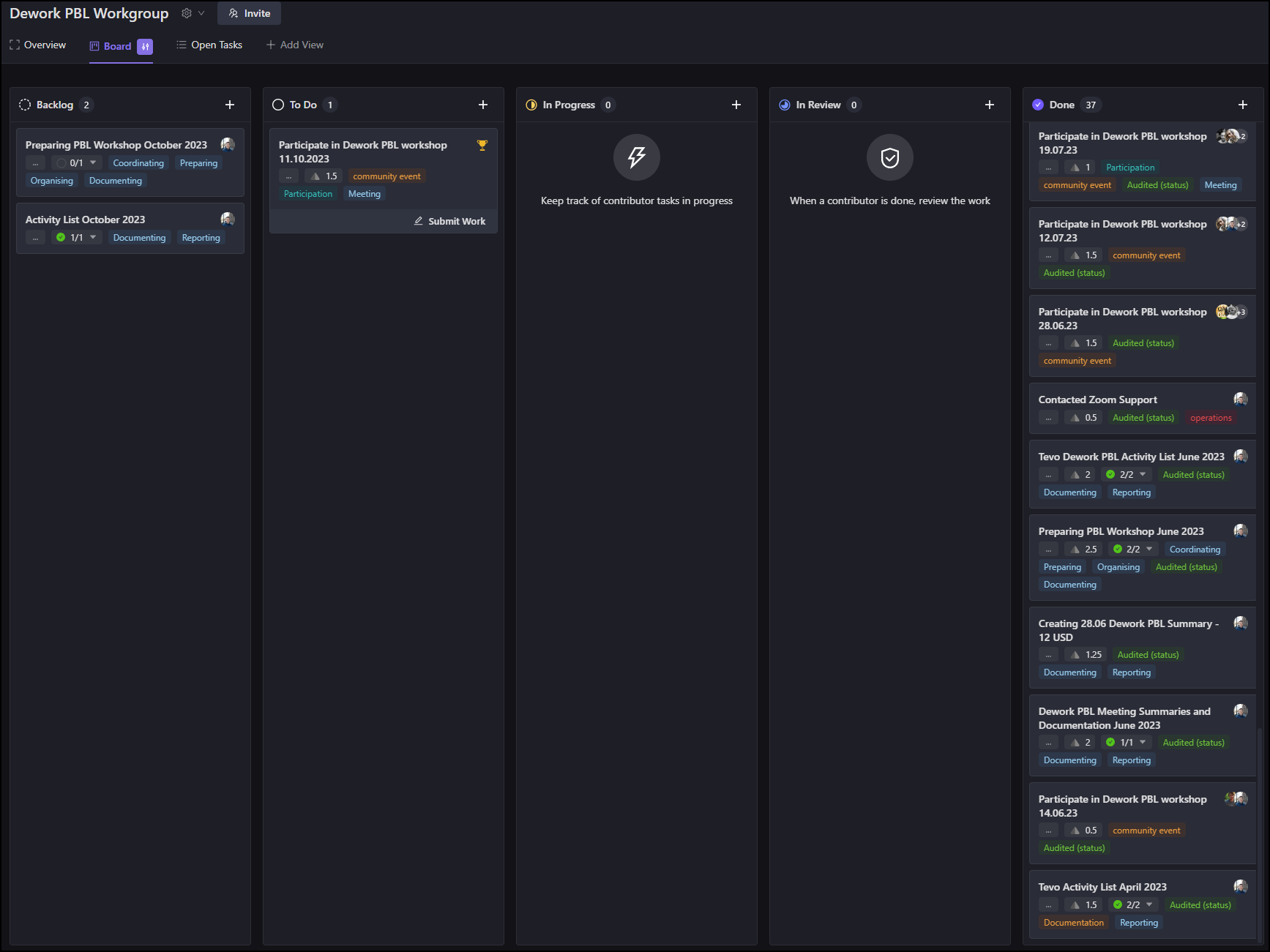Viewport: 1270px width, 952px height.
Task: Add a task to the Done column
Action: point(1243,105)
